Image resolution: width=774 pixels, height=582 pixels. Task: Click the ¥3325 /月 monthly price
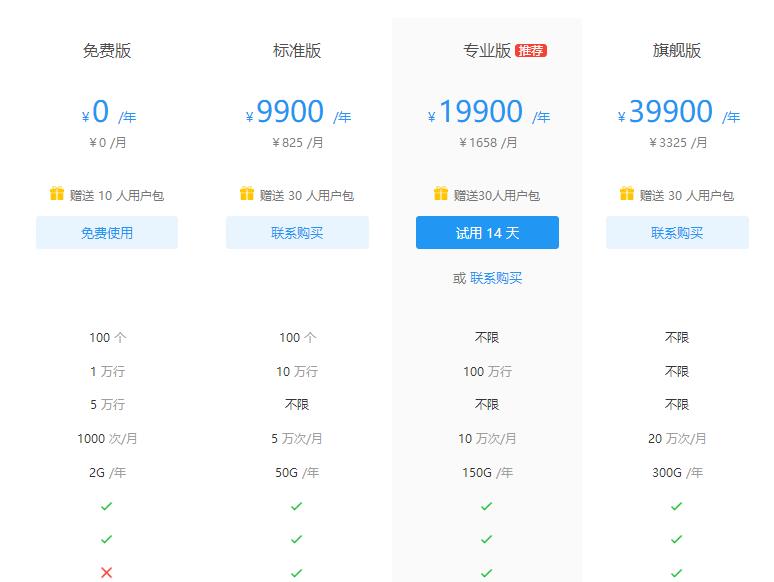pyautogui.click(x=678, y=143)
